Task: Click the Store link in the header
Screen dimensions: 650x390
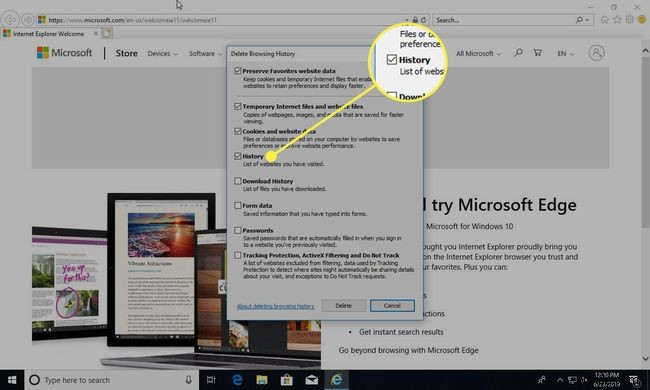Action: [x=126, y=53]
